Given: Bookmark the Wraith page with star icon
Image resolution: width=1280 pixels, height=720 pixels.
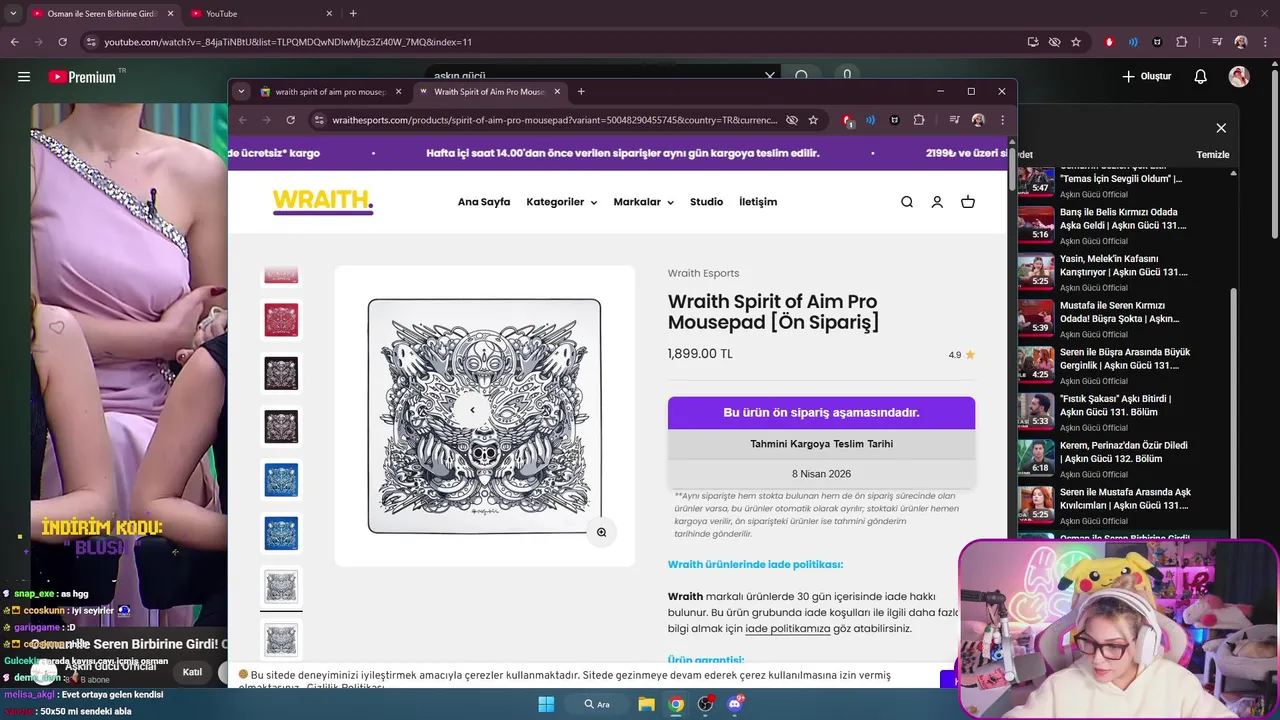Looking at the screenshot, I should (813, 120).
